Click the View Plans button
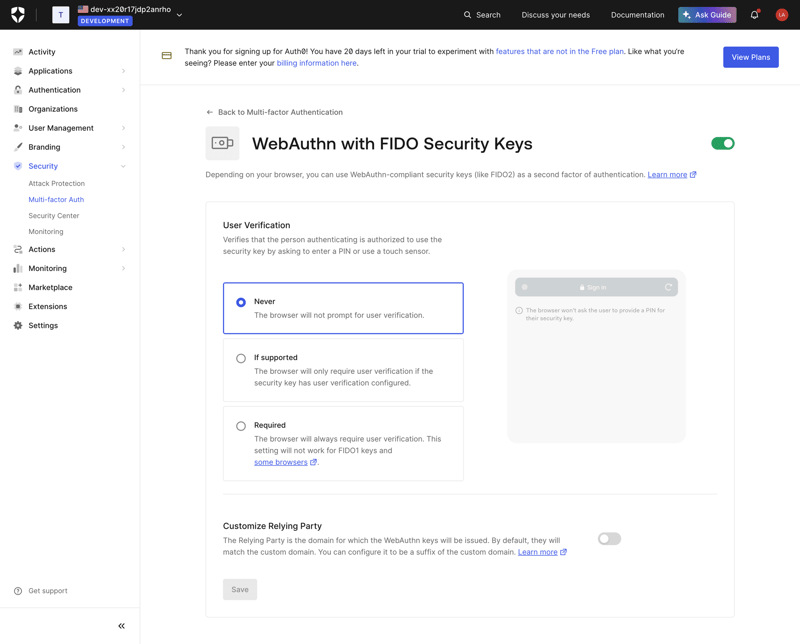800x644 pixels. (x=750, y=57)
